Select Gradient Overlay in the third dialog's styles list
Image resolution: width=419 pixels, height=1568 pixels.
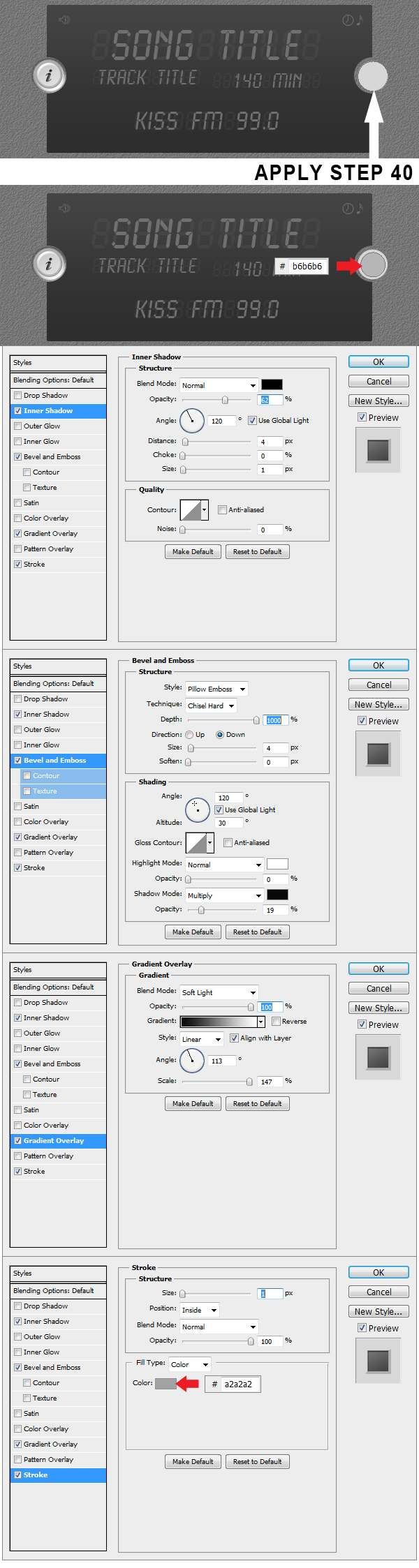(x=59, y=1141)
